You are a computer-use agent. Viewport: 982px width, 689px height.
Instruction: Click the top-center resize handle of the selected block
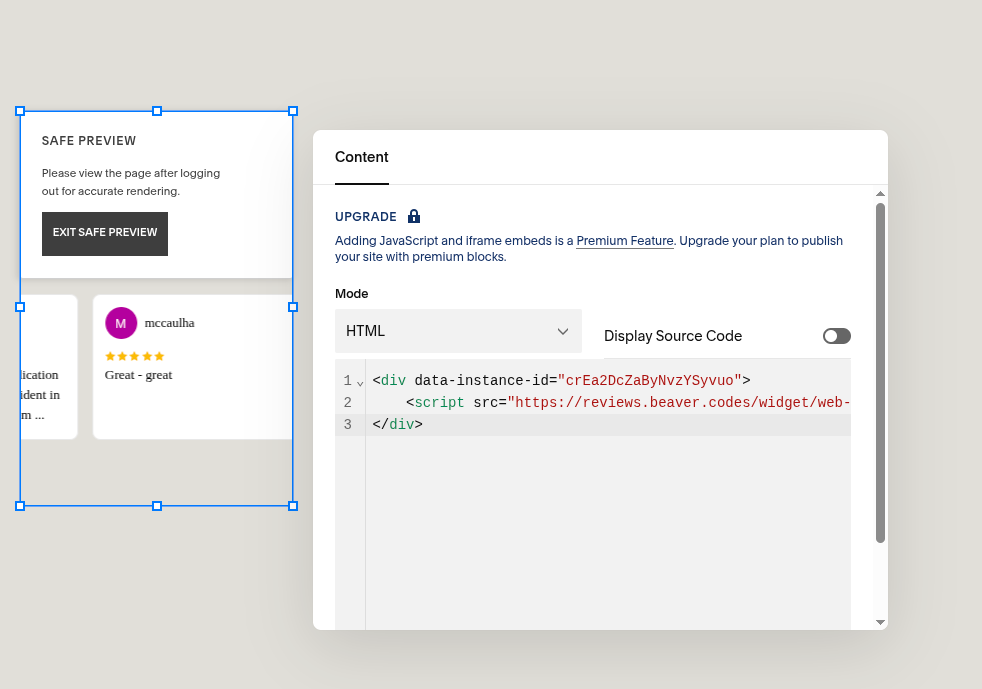coord(157,111)
